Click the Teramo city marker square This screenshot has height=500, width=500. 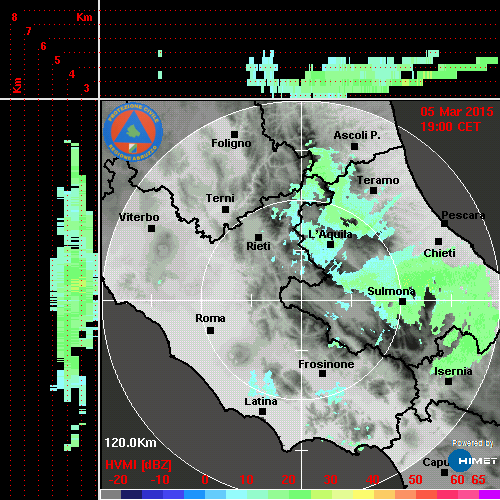374,190
